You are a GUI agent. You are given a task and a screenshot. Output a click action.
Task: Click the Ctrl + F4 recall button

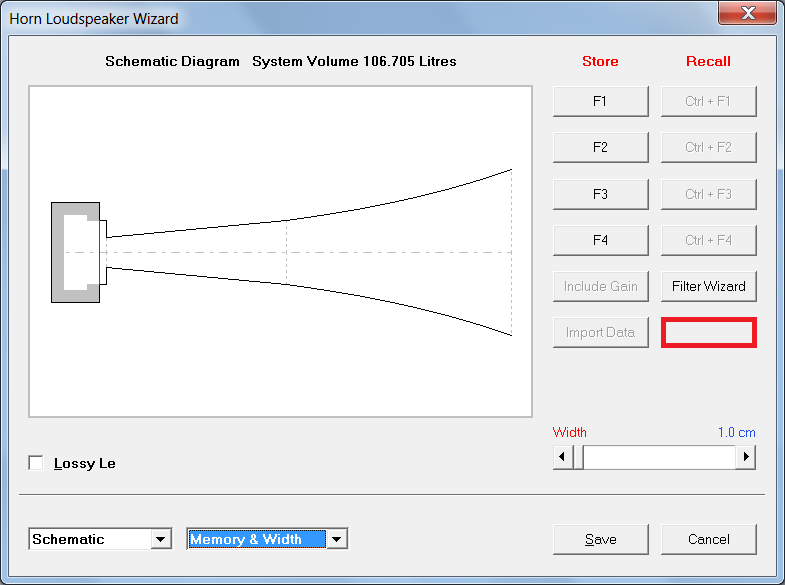[708, 240]
